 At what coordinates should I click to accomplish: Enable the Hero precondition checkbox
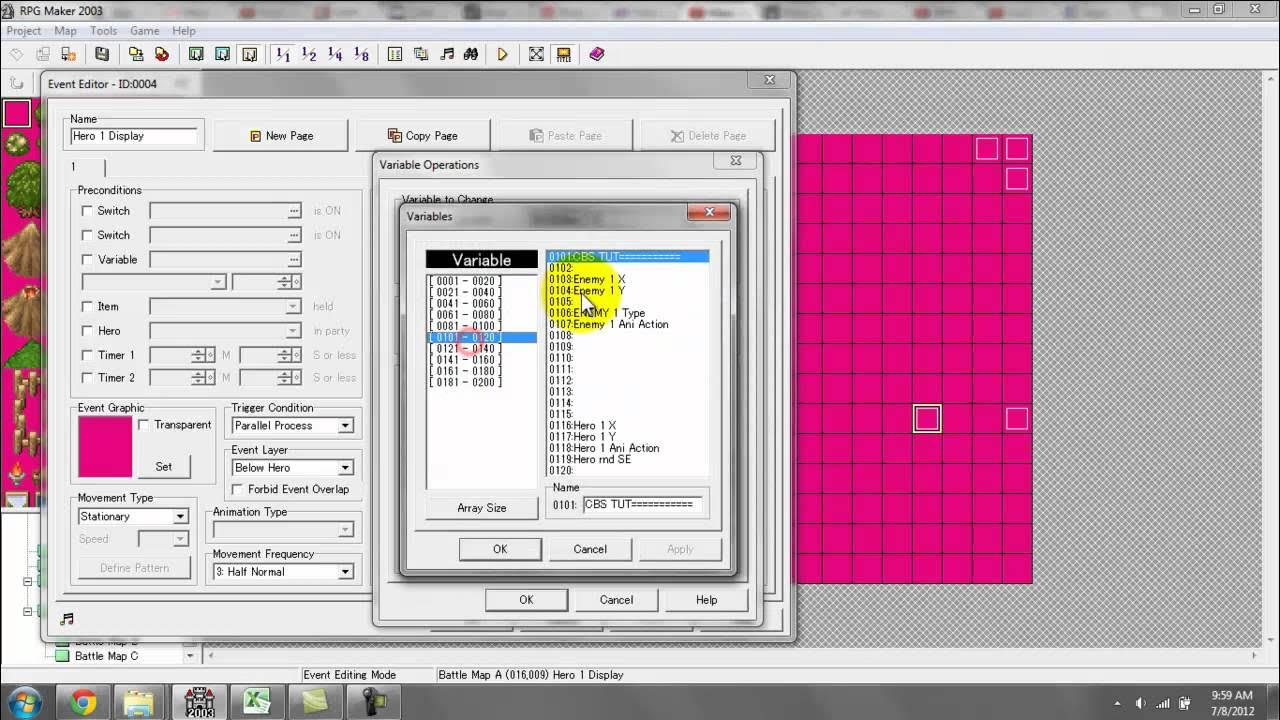pyautogui.click(x=87, y=330)
